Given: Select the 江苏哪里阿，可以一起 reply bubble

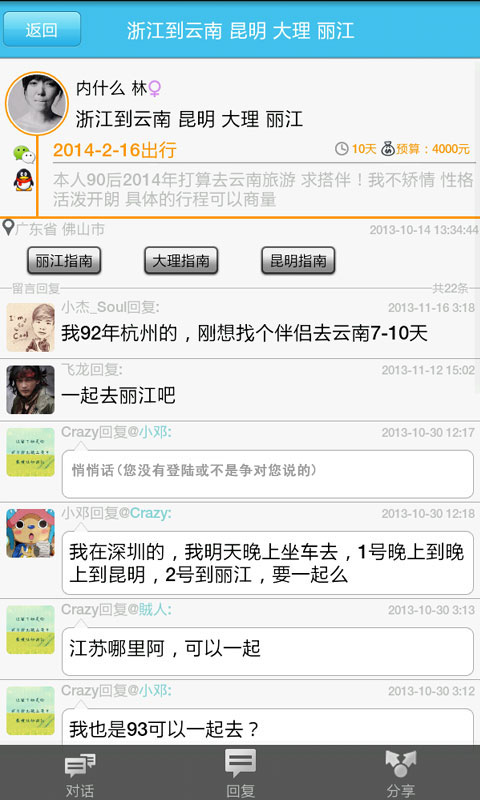Looking at the screenshot, I should [268, 652].
